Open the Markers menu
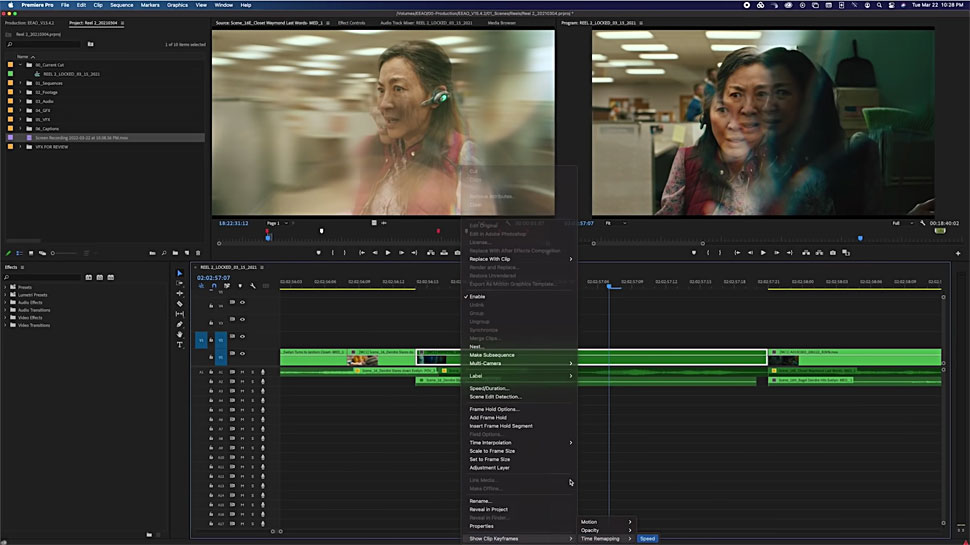970x545 pixels. pos(150,5)
